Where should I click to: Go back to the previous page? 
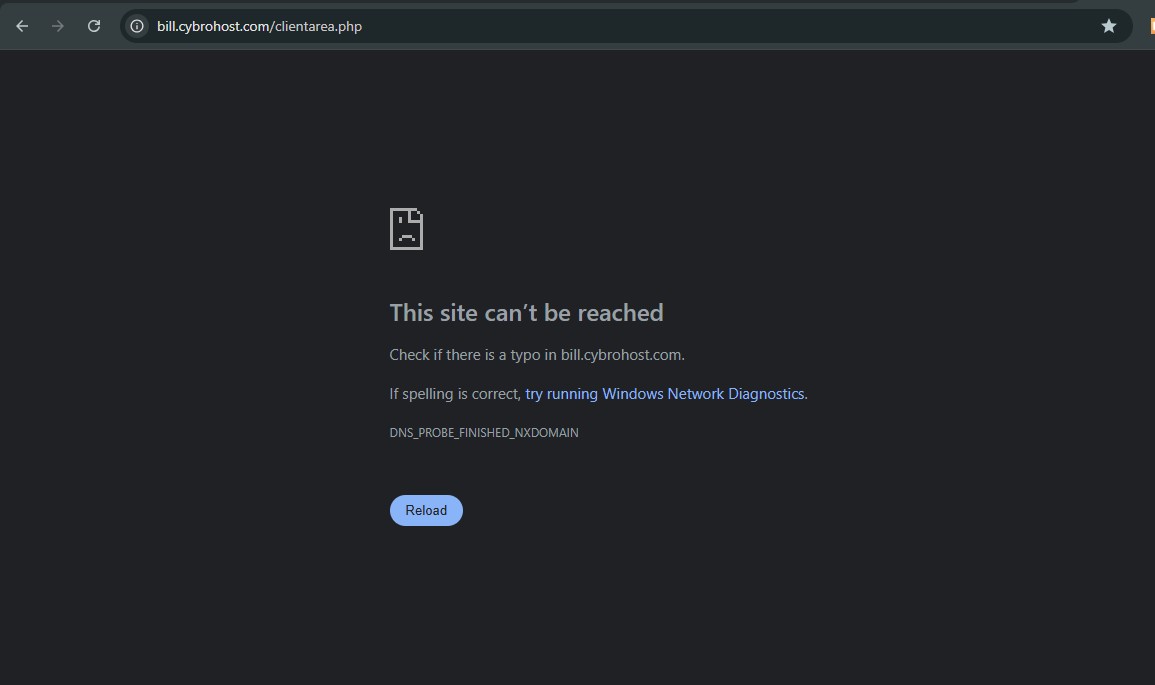[x=22, y=27]
